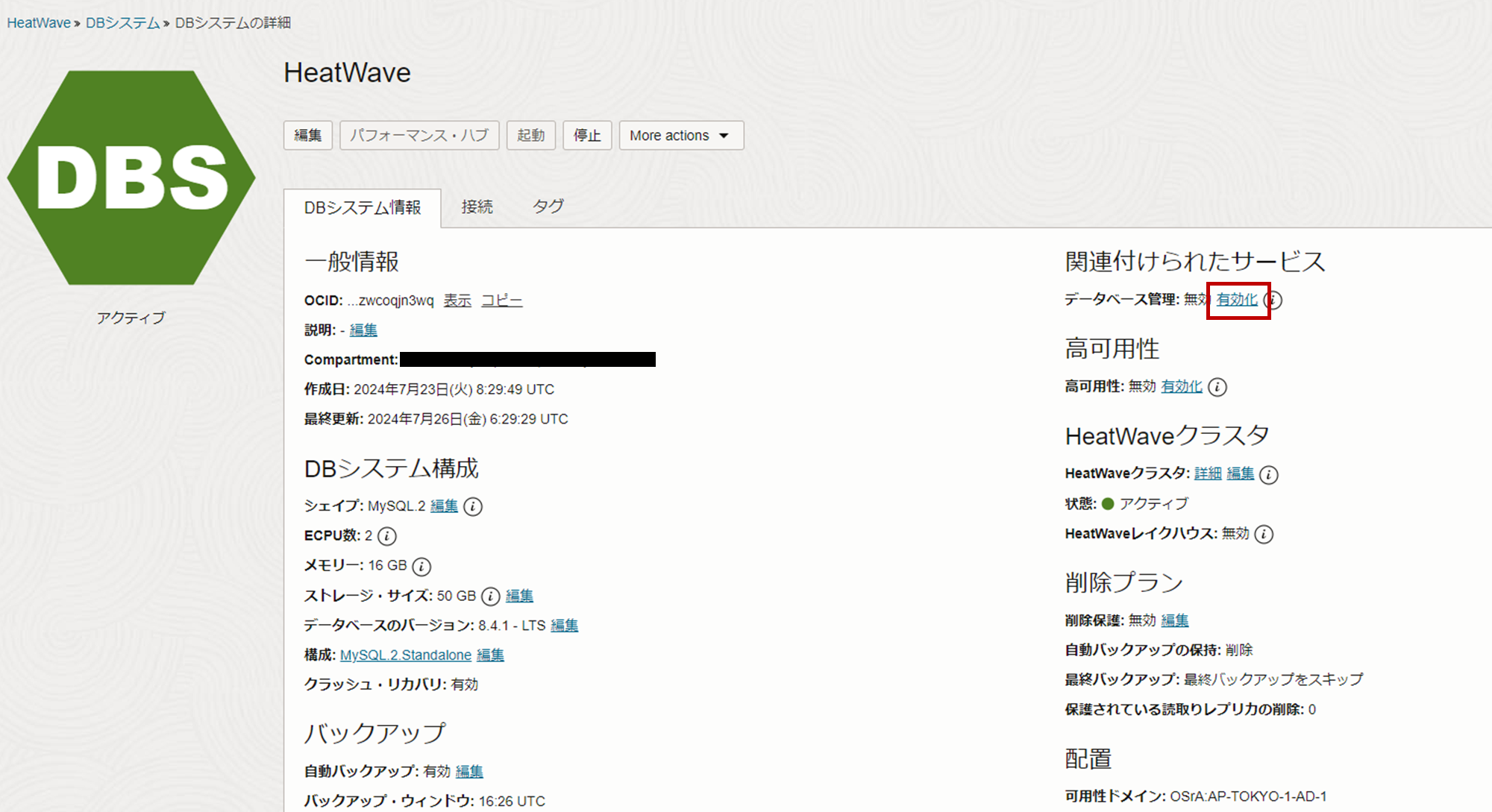Click info icon beside ストレージ・サイズ 50 GB

tap(490, 597)
